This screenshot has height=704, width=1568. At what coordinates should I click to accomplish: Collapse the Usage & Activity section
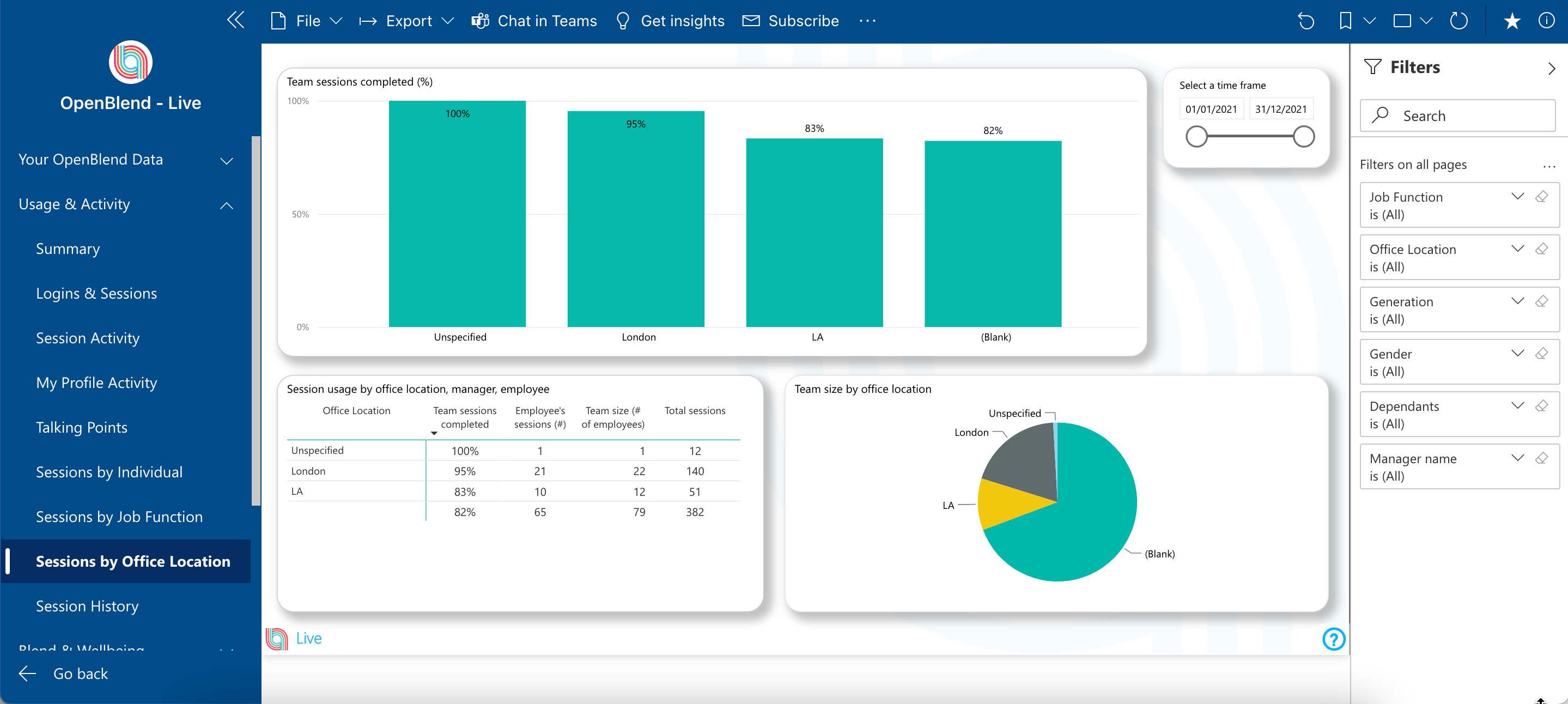(227, 205)
